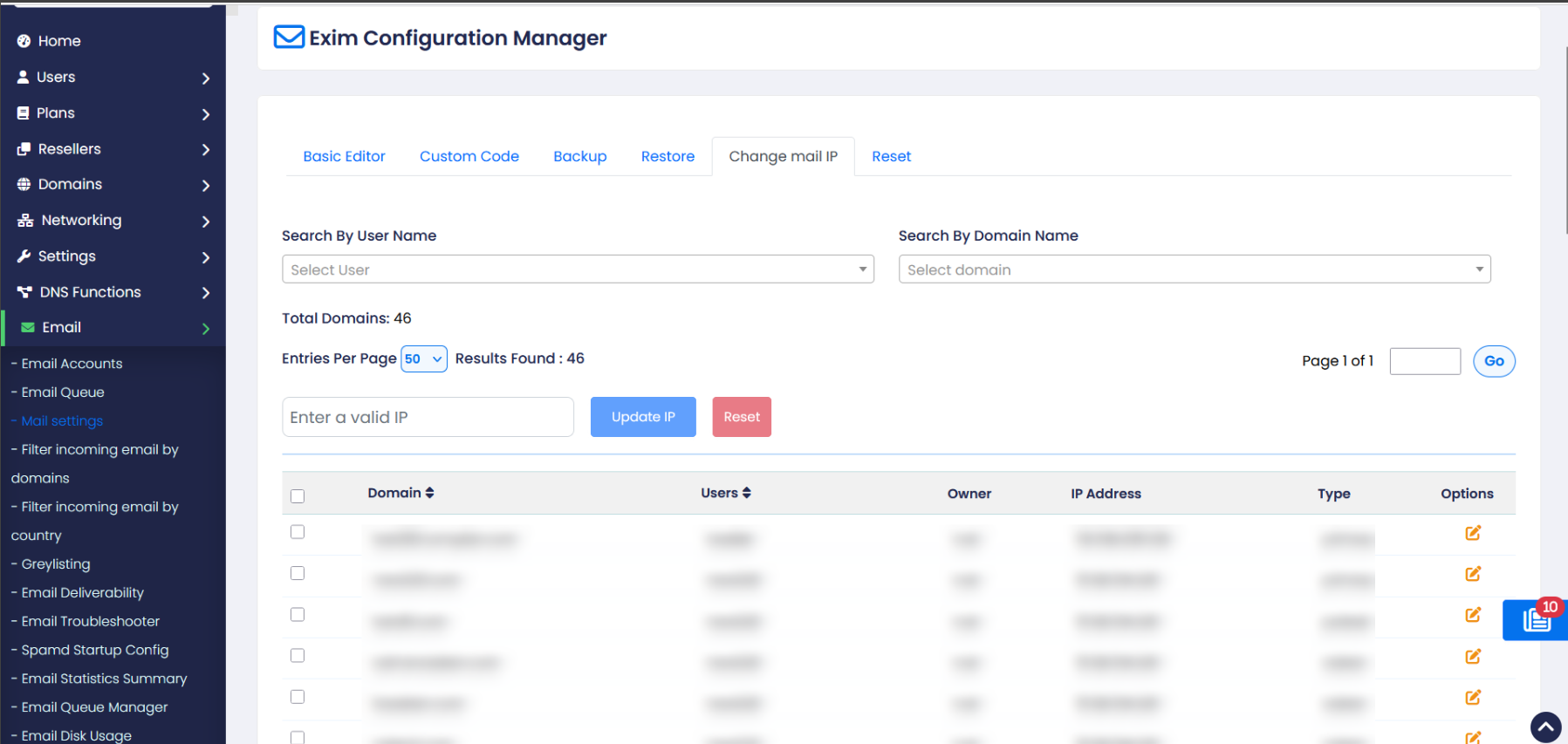
Task: Click the edit icon in the third domain row
Action: (1472, 615)
